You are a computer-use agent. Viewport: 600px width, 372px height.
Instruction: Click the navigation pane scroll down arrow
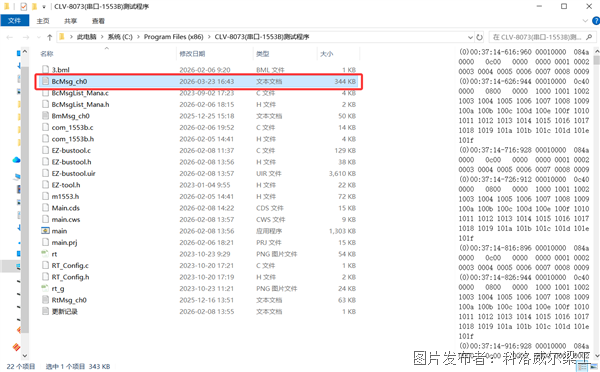25,356
